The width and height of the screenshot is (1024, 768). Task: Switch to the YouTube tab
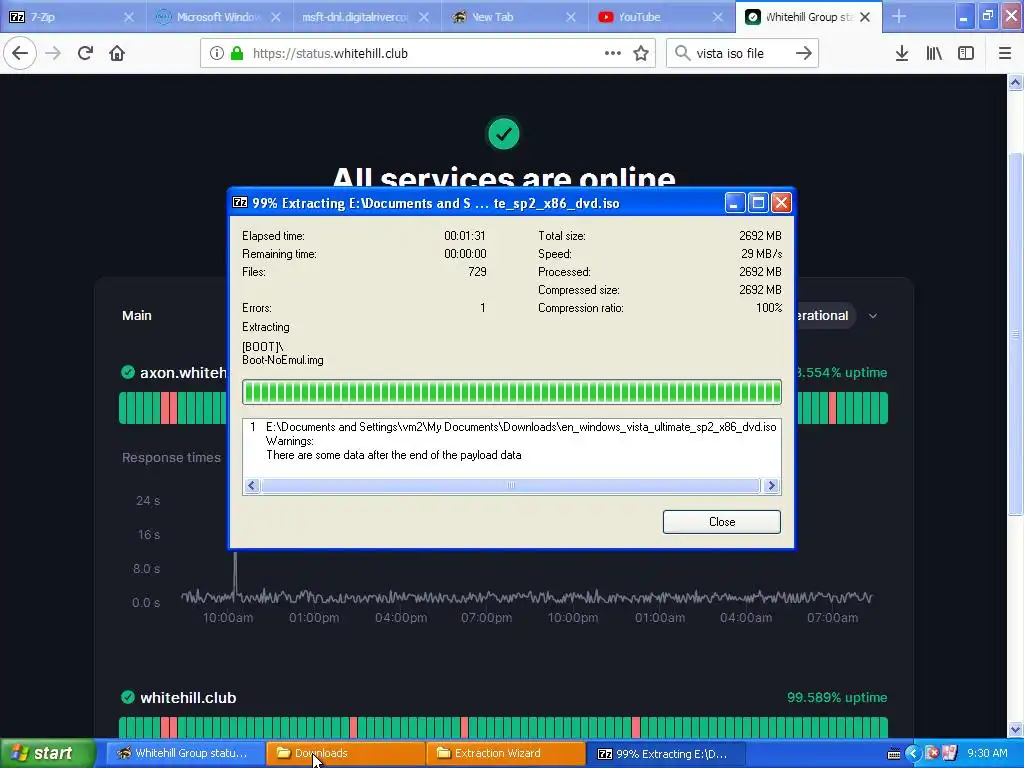click(660, 17)
